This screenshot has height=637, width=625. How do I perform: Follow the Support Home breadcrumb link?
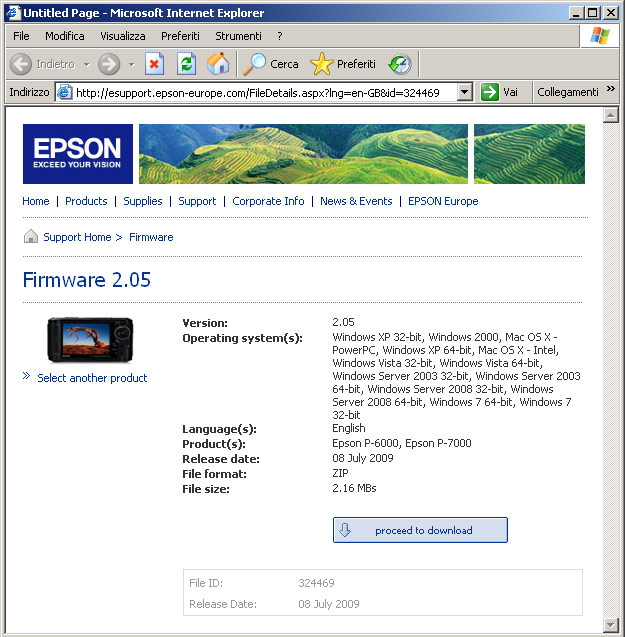point(77,237)
